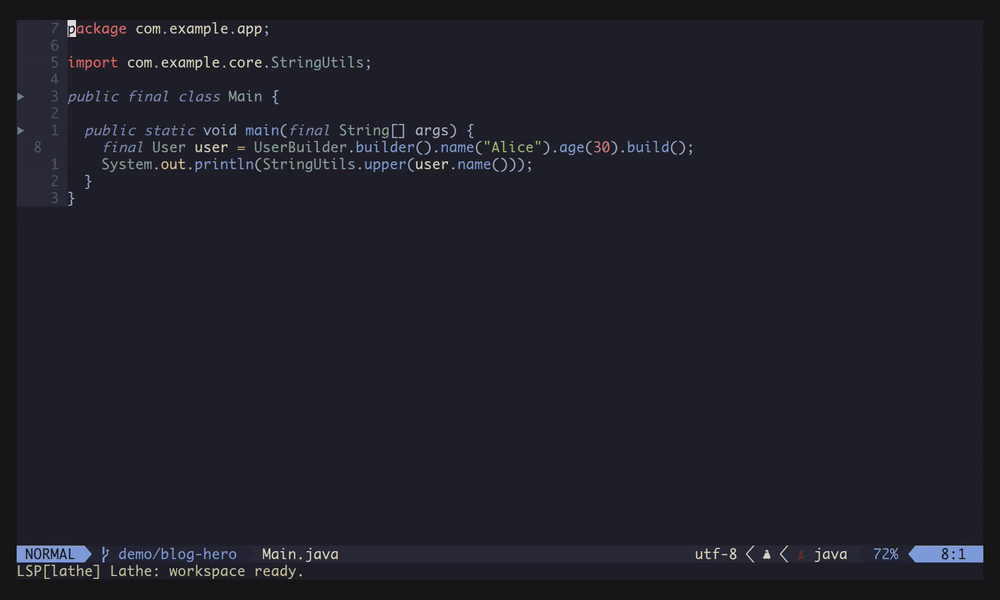
Task: Click the class name Main
Action: (245, 96)
